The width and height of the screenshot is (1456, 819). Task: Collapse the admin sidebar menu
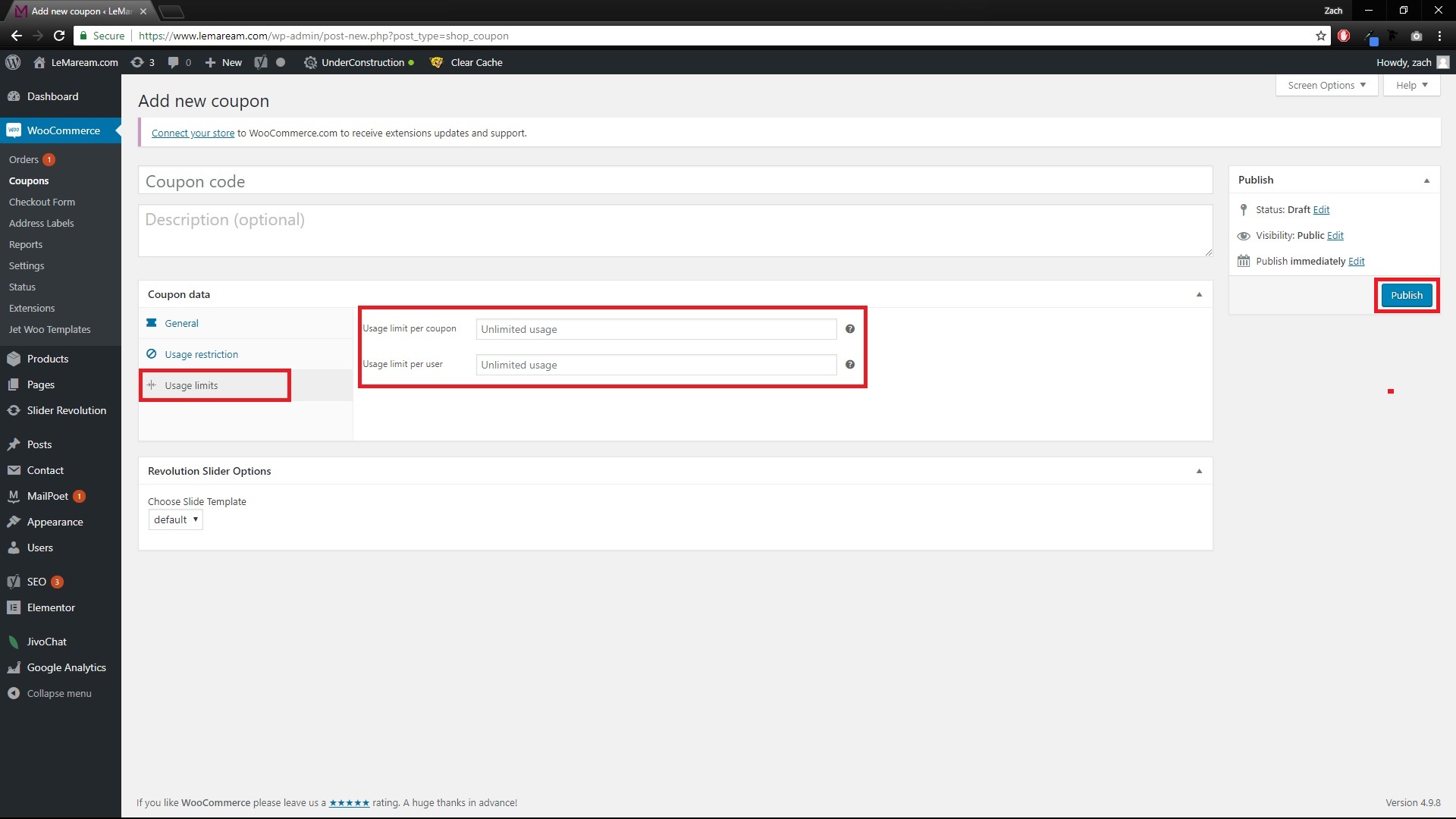(61, 693)
